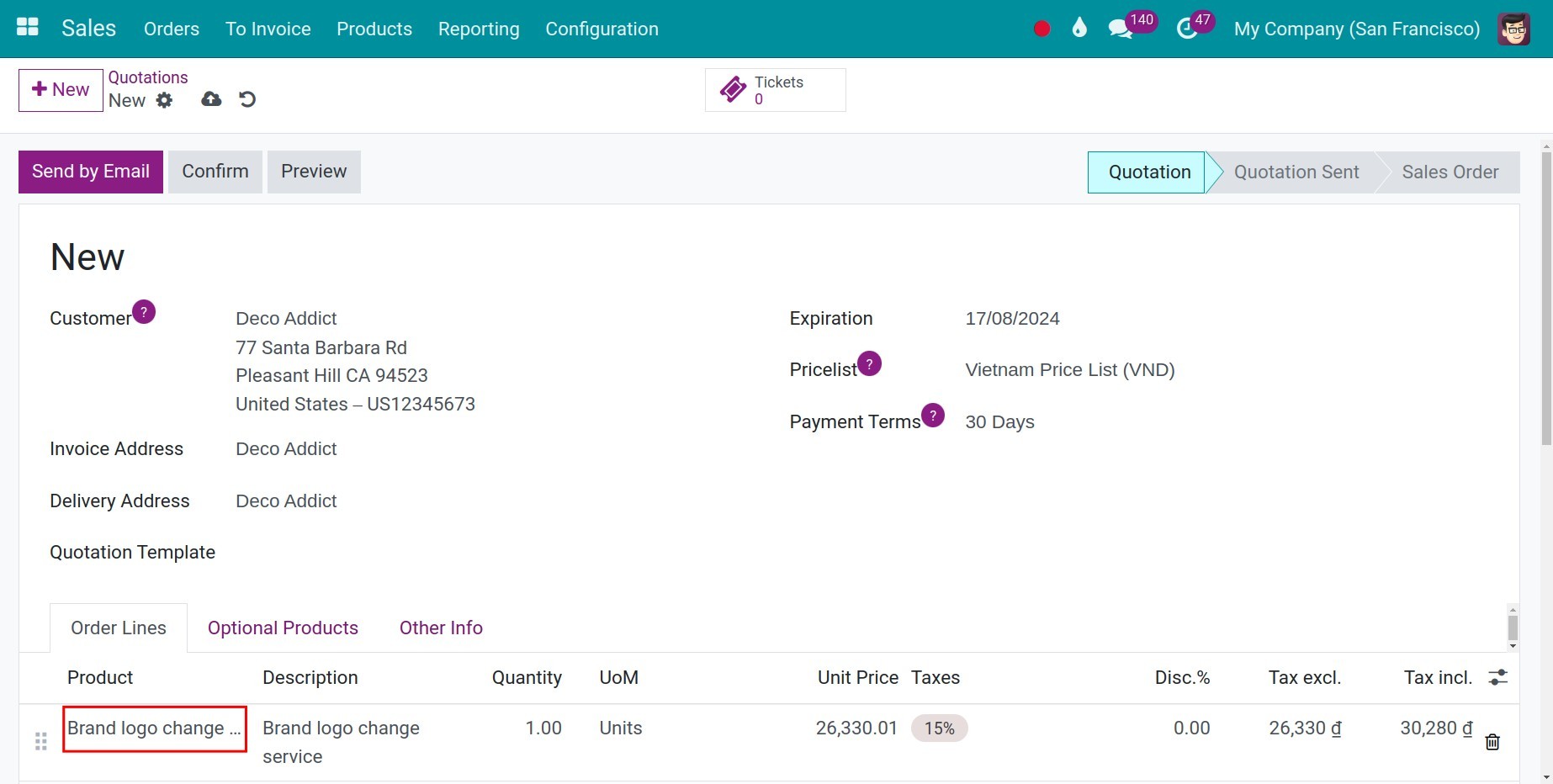Screen dimensions: 1553x784
Task: Click the page scrollbar down arrow
Action: click(x=1546, y=778)
